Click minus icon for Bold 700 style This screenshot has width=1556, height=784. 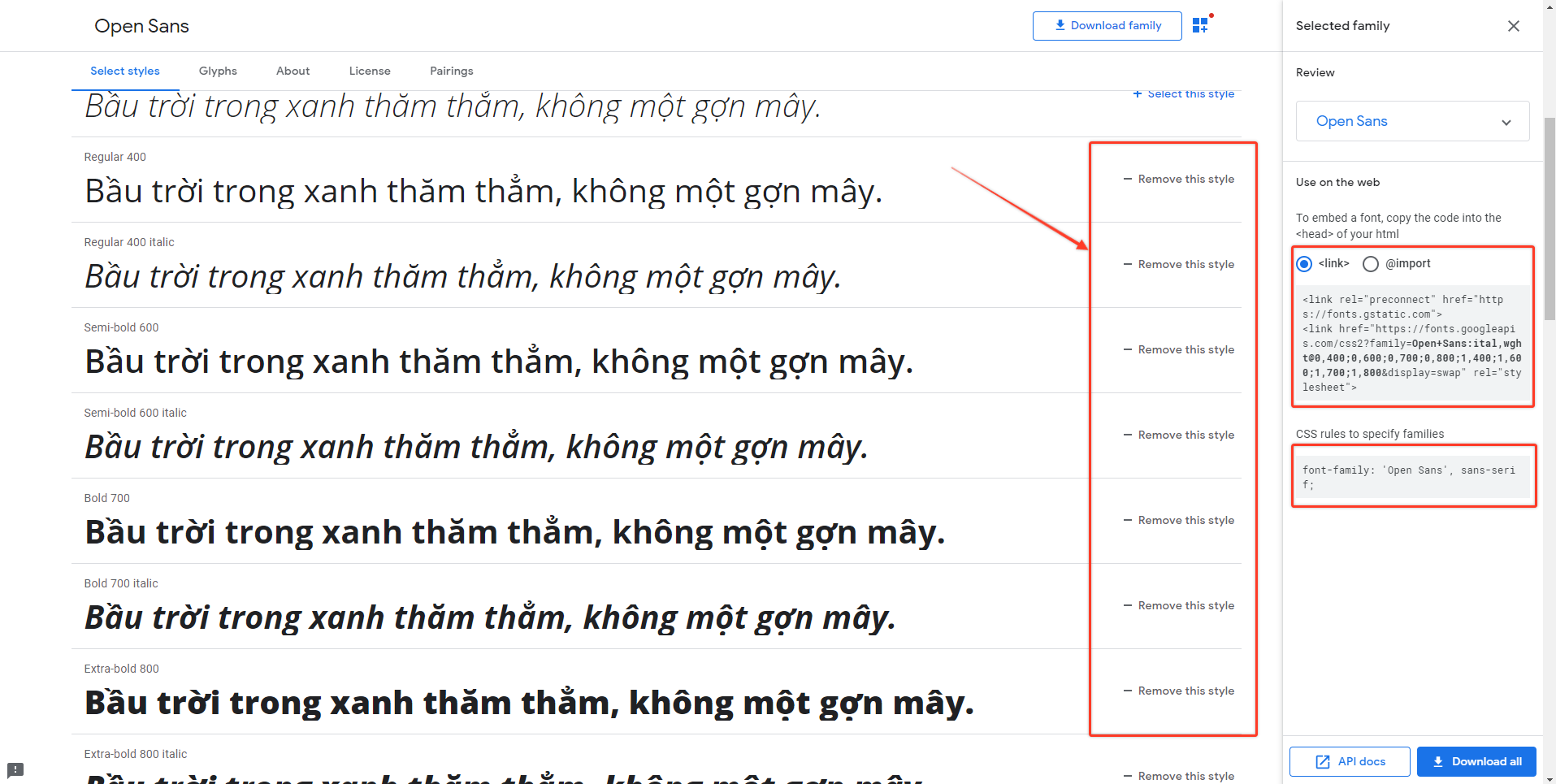coord(1128,520)
